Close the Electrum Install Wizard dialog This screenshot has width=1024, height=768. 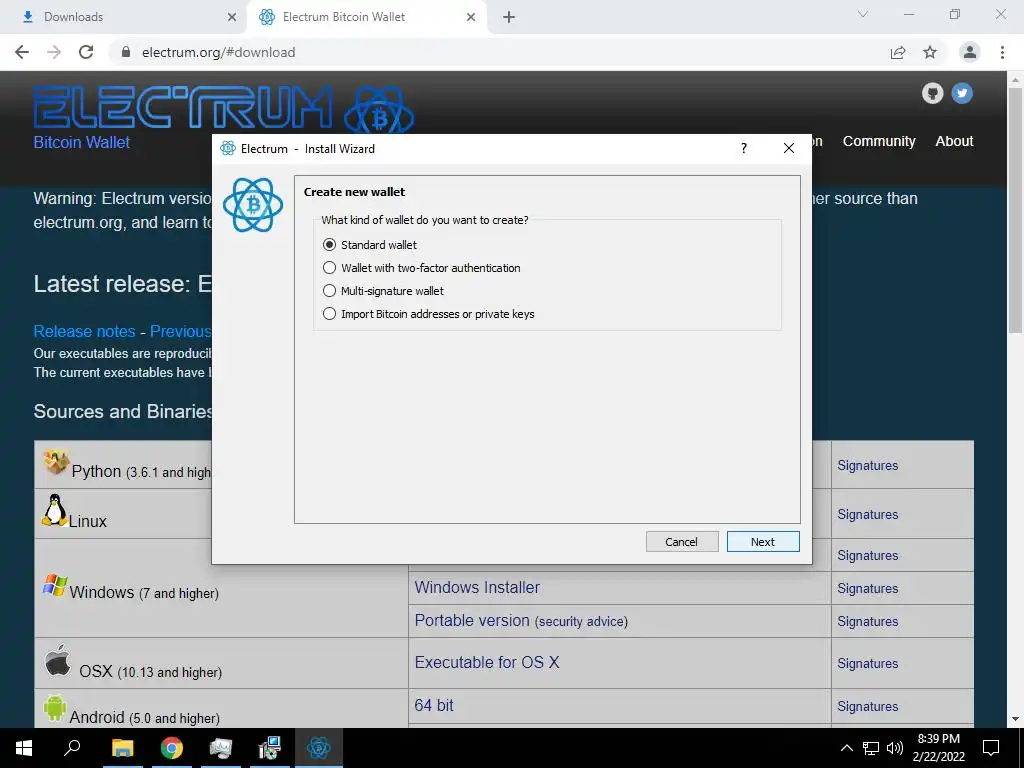click(789, 148)
